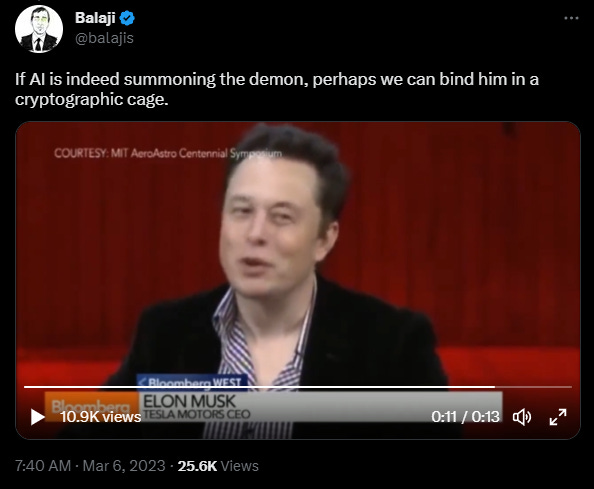Open the @balajis handle link
This screenshot has height=489, width=594.
[104, 38]
